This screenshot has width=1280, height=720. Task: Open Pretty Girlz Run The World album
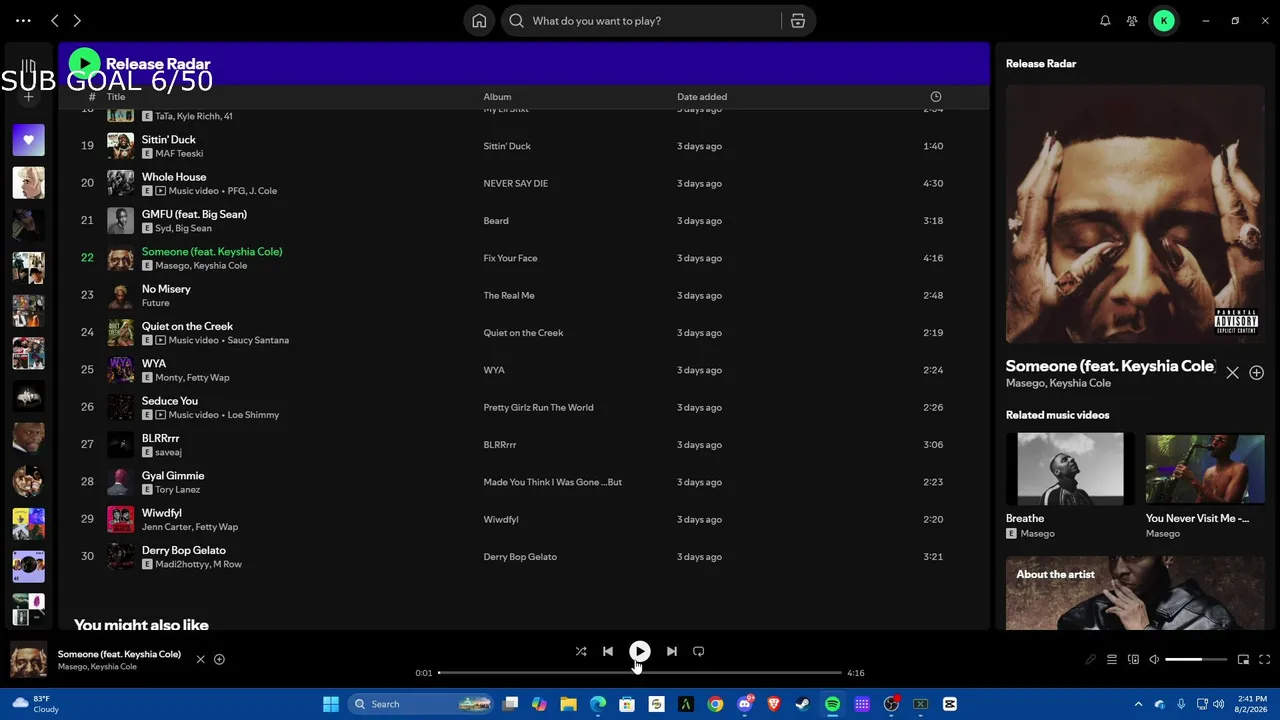pyautogui.click(x=539, y=407)
